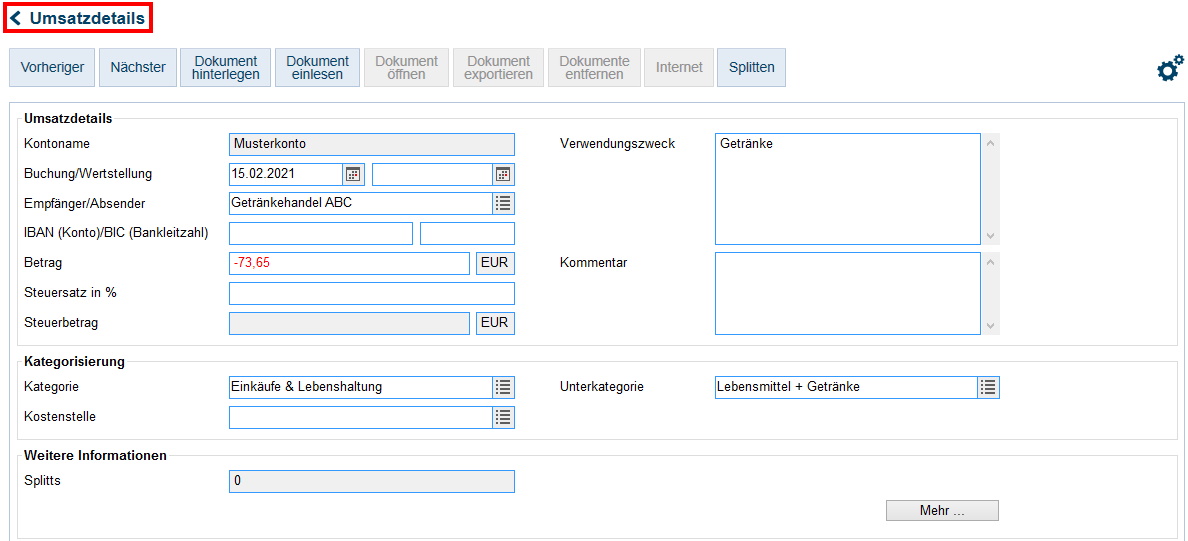Click the IBAN (Konto) input field

(x=320, y=233)
